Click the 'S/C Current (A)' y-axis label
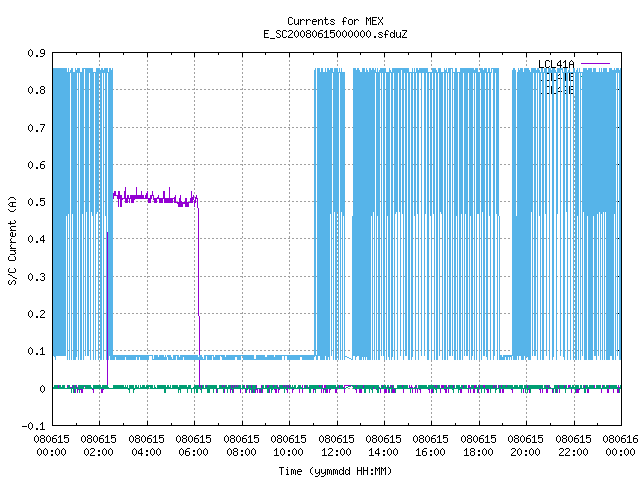Screen dimensions: 640x480 [13, 240]
